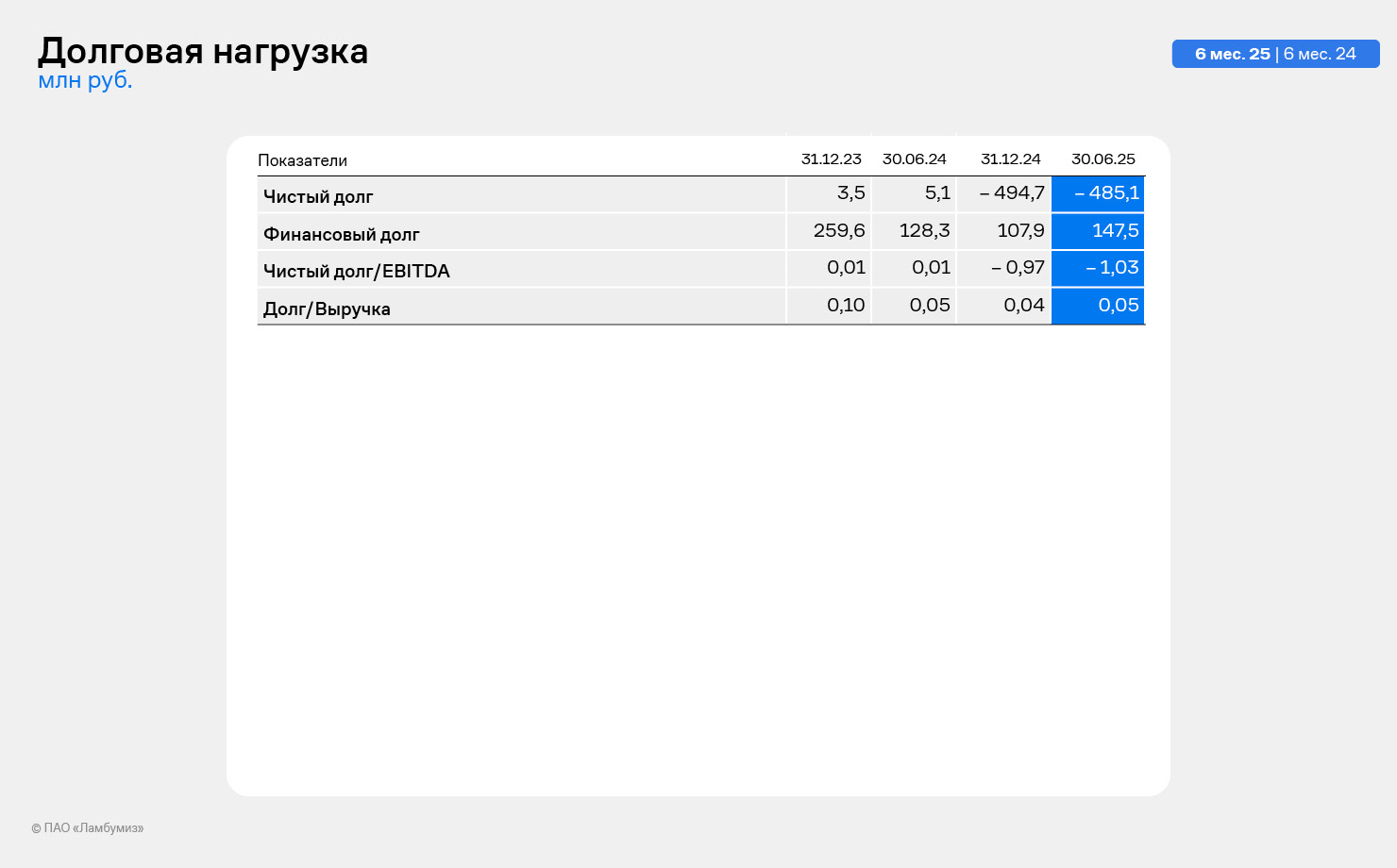Select the blue highlighted cell "147,5"
The image size is (1397, 868).
coord(1115,231)
